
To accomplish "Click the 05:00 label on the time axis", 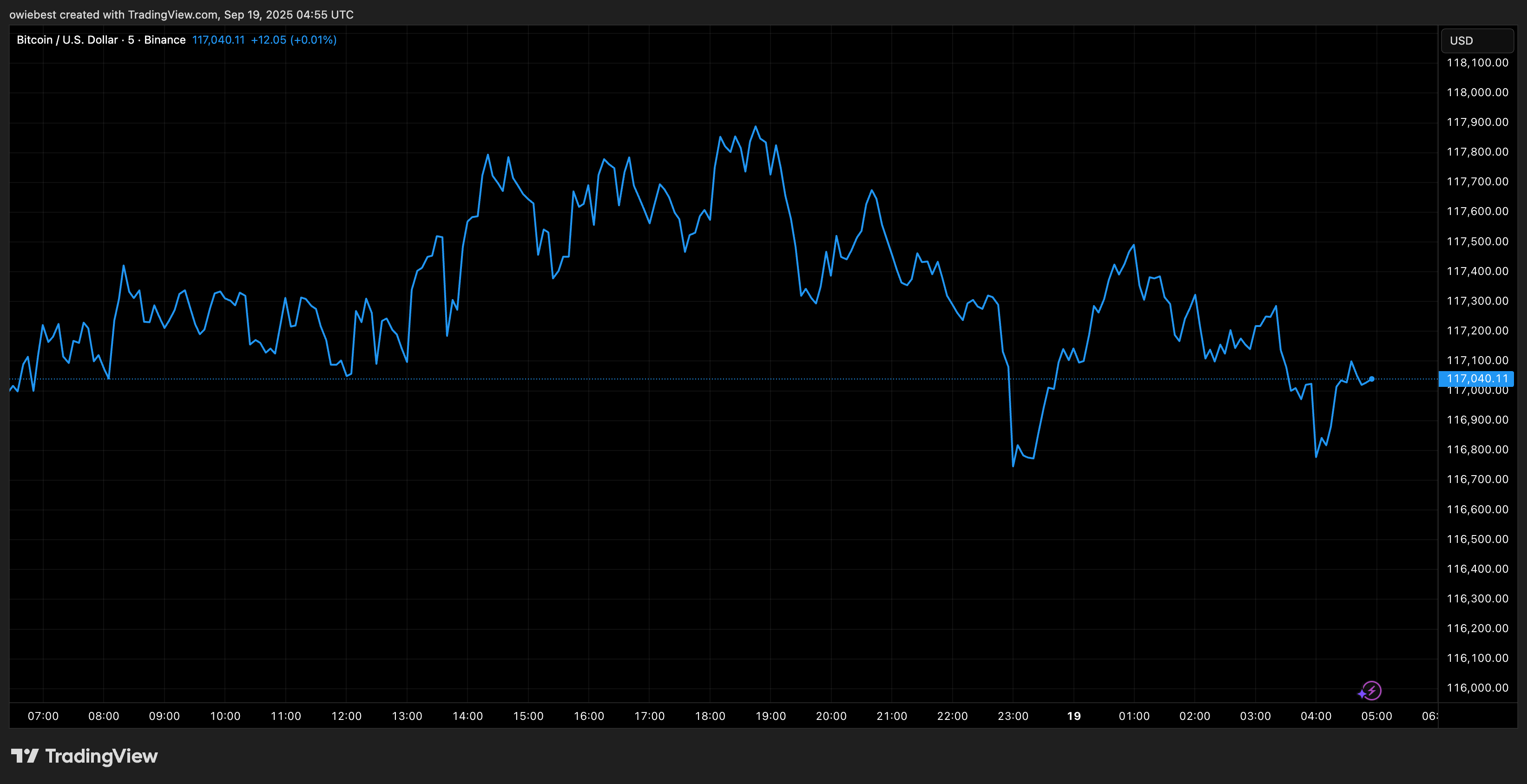I will point(1378,716).
